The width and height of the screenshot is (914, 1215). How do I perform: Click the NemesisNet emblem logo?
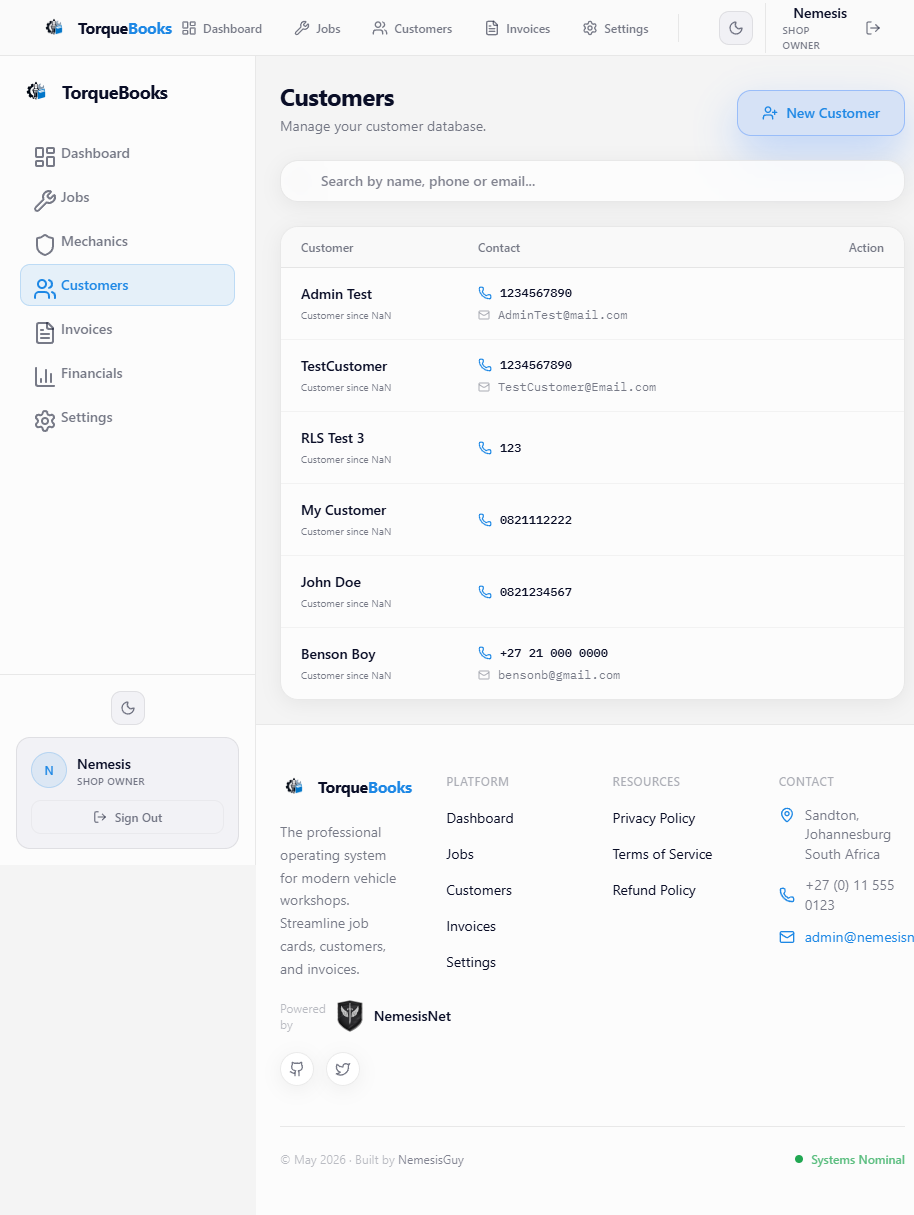point(350,1016)
